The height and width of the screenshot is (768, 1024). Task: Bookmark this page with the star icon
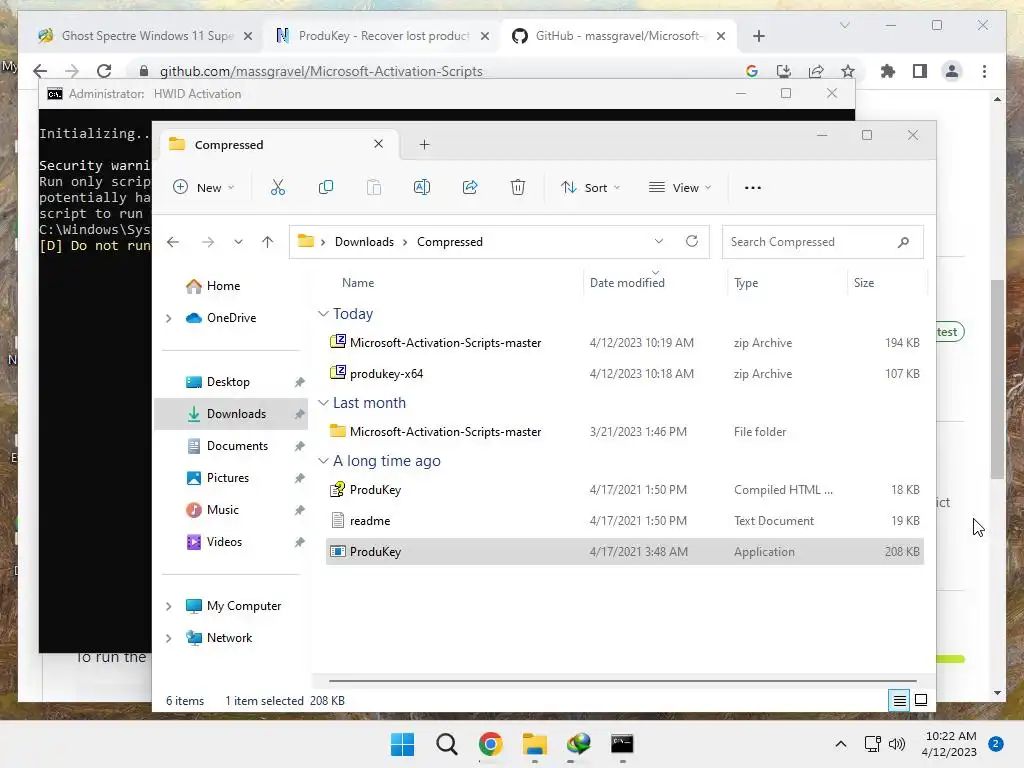click(848, 71)
